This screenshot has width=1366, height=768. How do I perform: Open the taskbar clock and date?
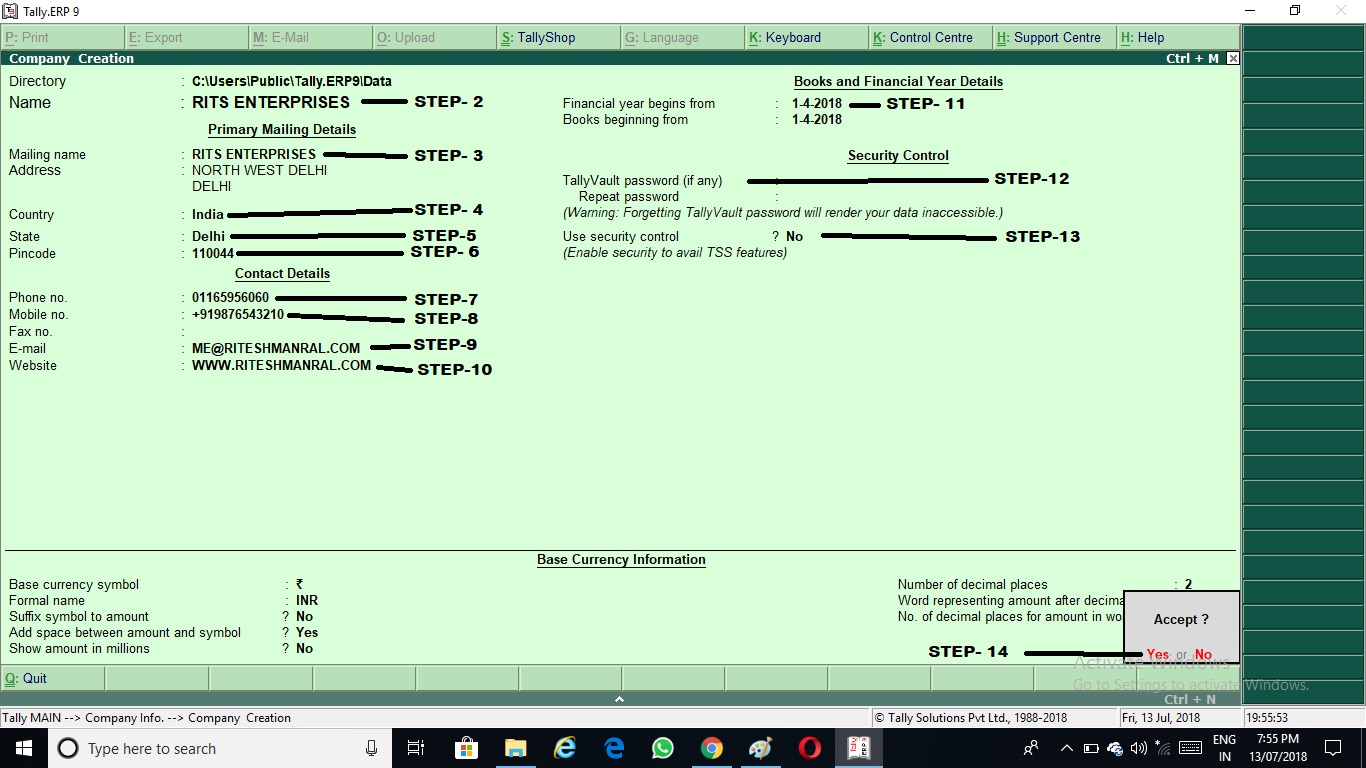click(x=1278, y=748)
